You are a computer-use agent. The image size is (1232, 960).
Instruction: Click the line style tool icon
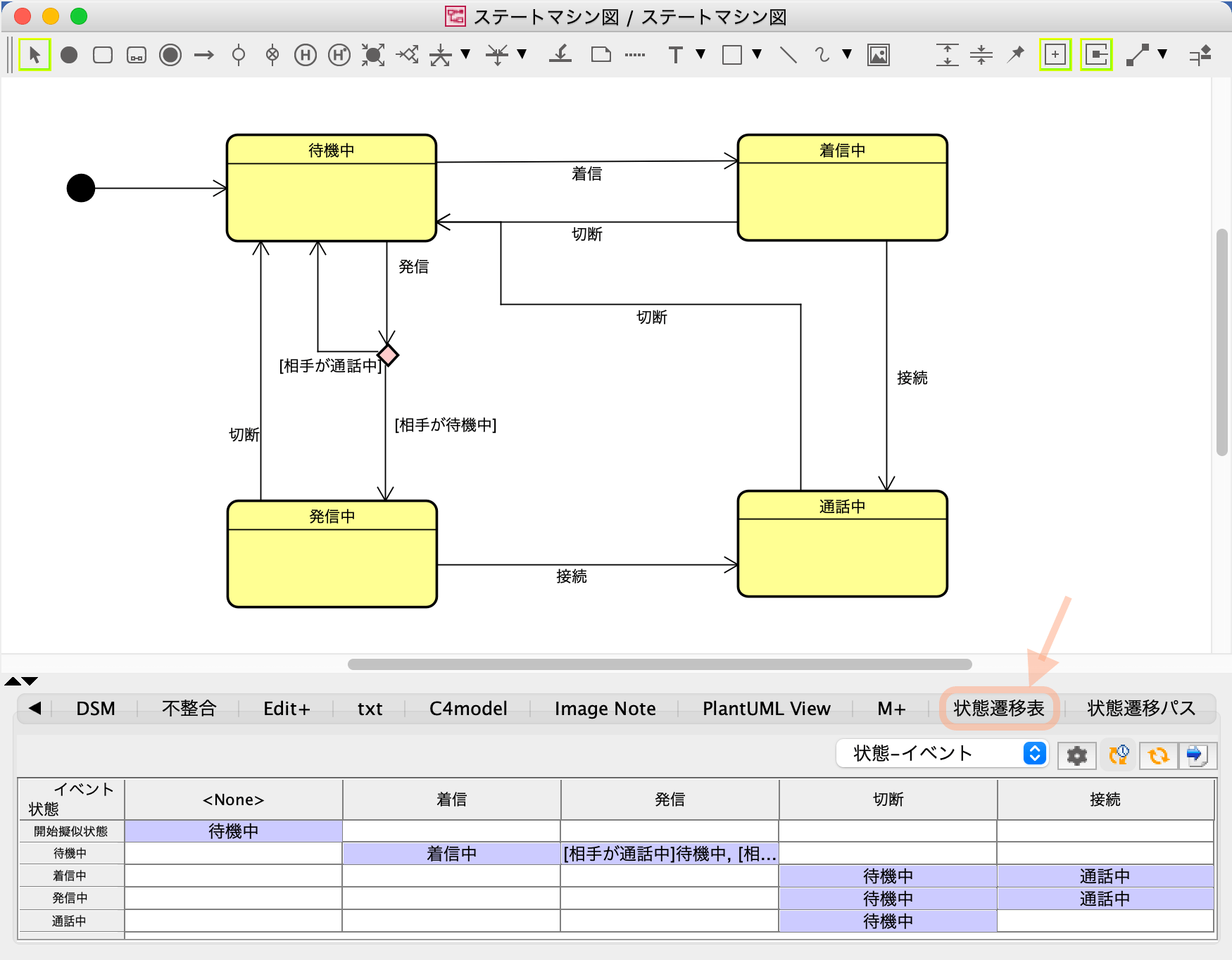(x=1138, y=54)
